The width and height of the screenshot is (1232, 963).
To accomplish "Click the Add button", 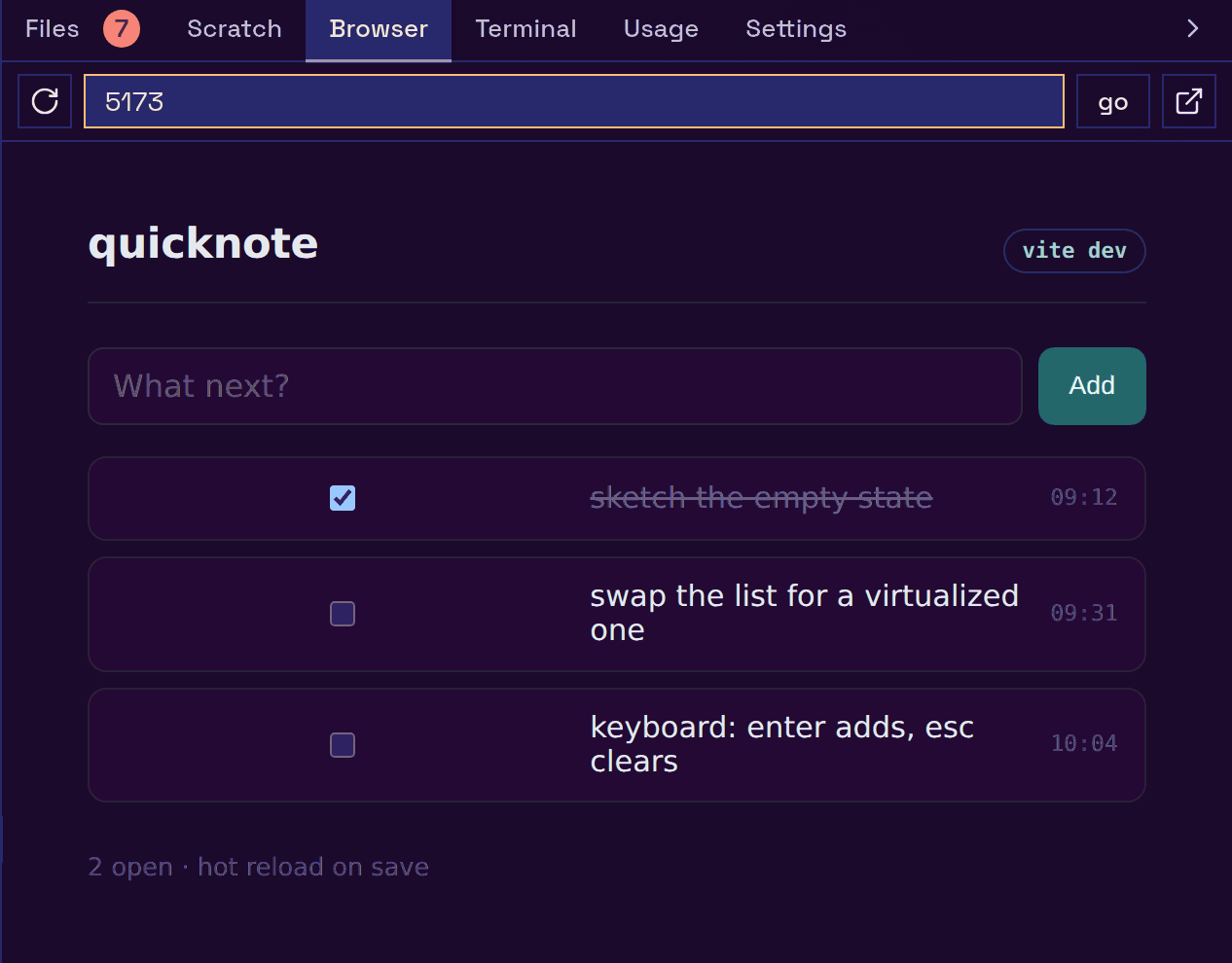I will [1092, 386].
